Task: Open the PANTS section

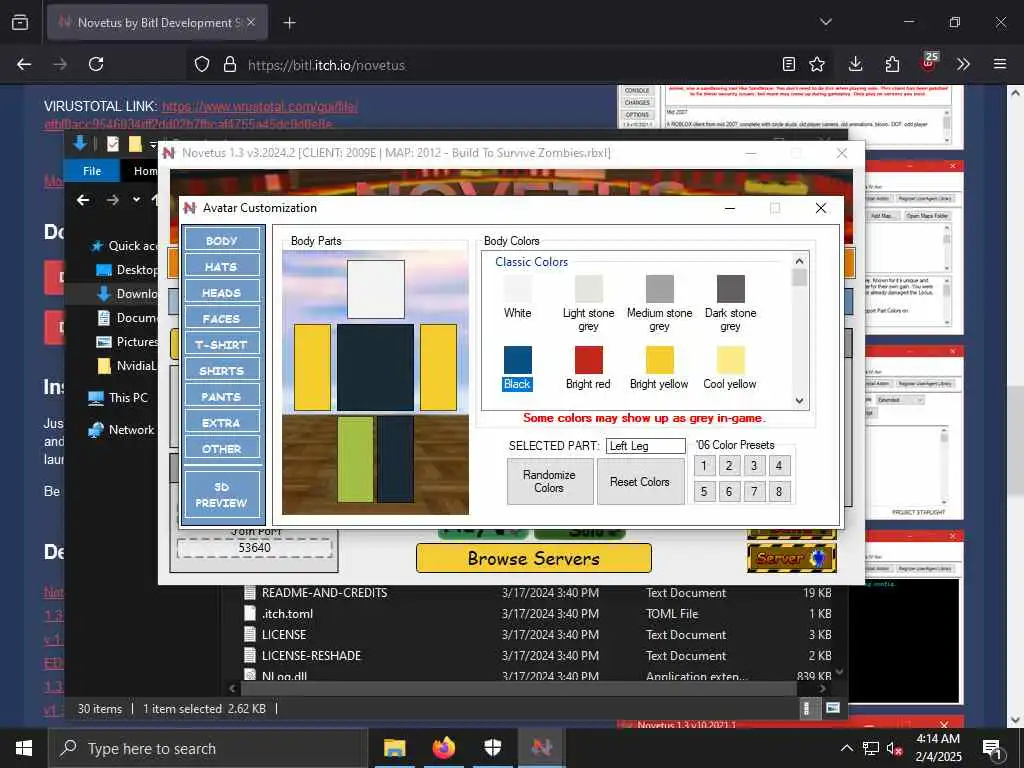Action: pos(221,396)
